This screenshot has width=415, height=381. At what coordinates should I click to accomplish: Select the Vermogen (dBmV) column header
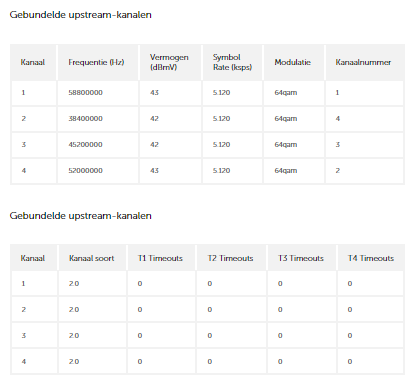point(169,62)
